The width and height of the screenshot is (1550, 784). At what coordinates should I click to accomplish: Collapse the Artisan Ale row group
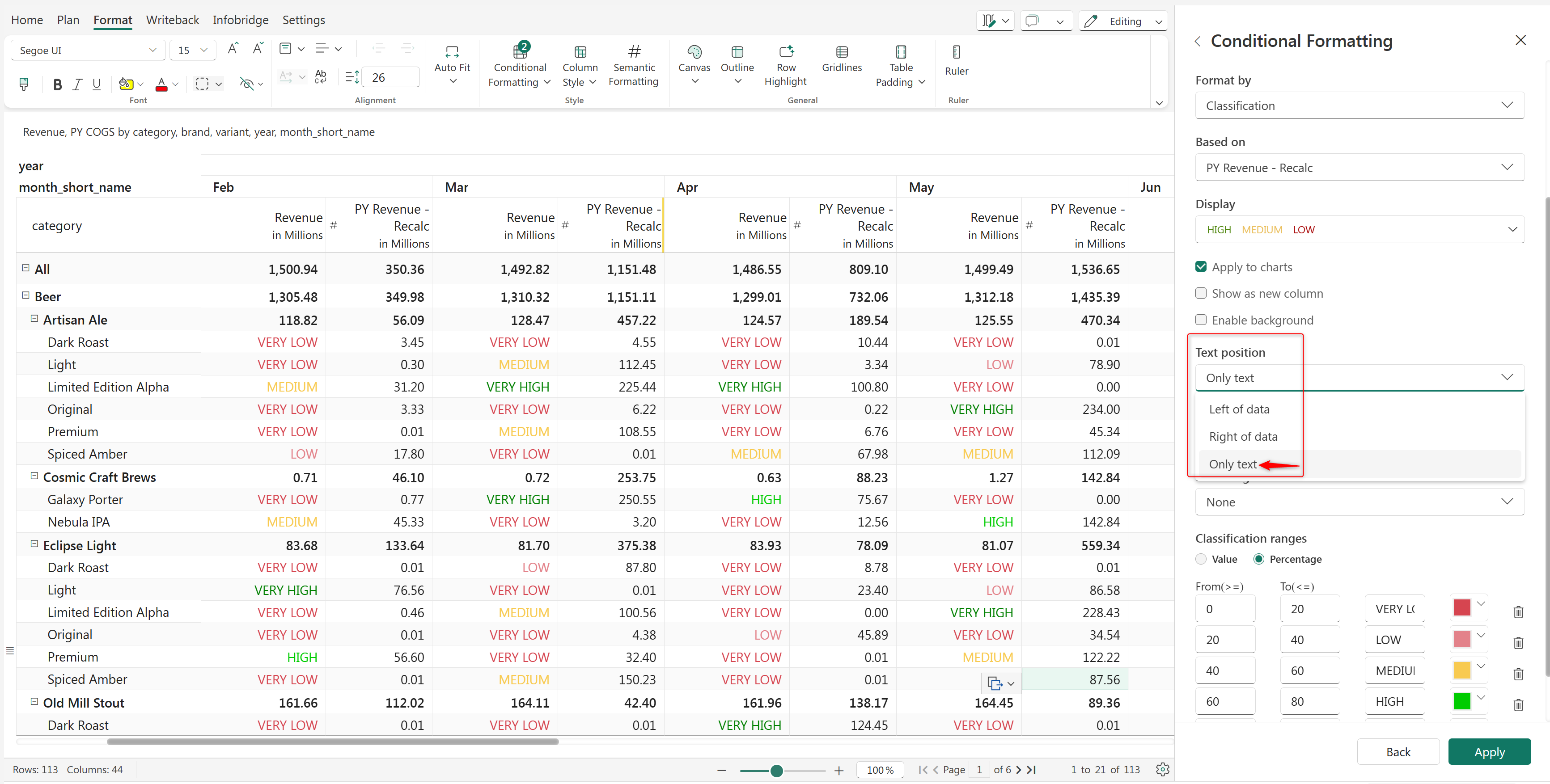pyautogui.click(x=34, y=319)
